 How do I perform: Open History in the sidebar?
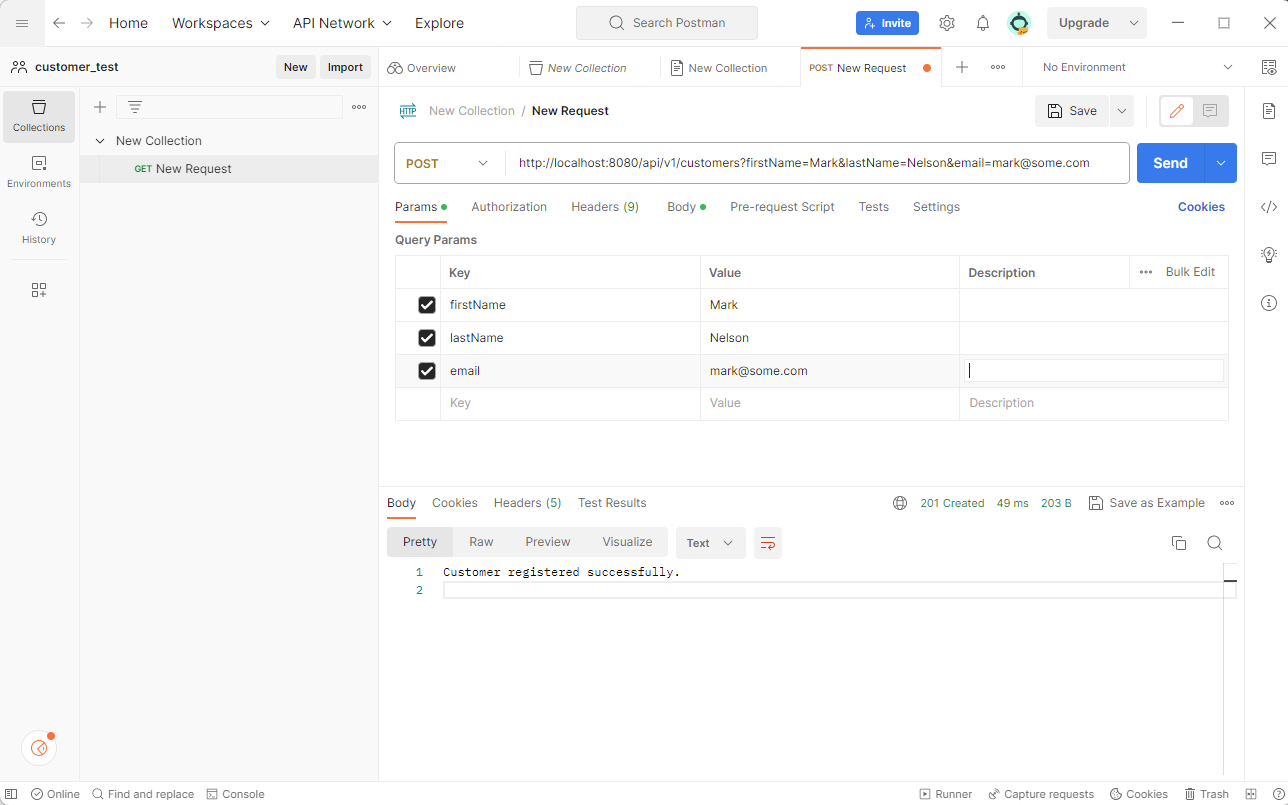[39, 228]
